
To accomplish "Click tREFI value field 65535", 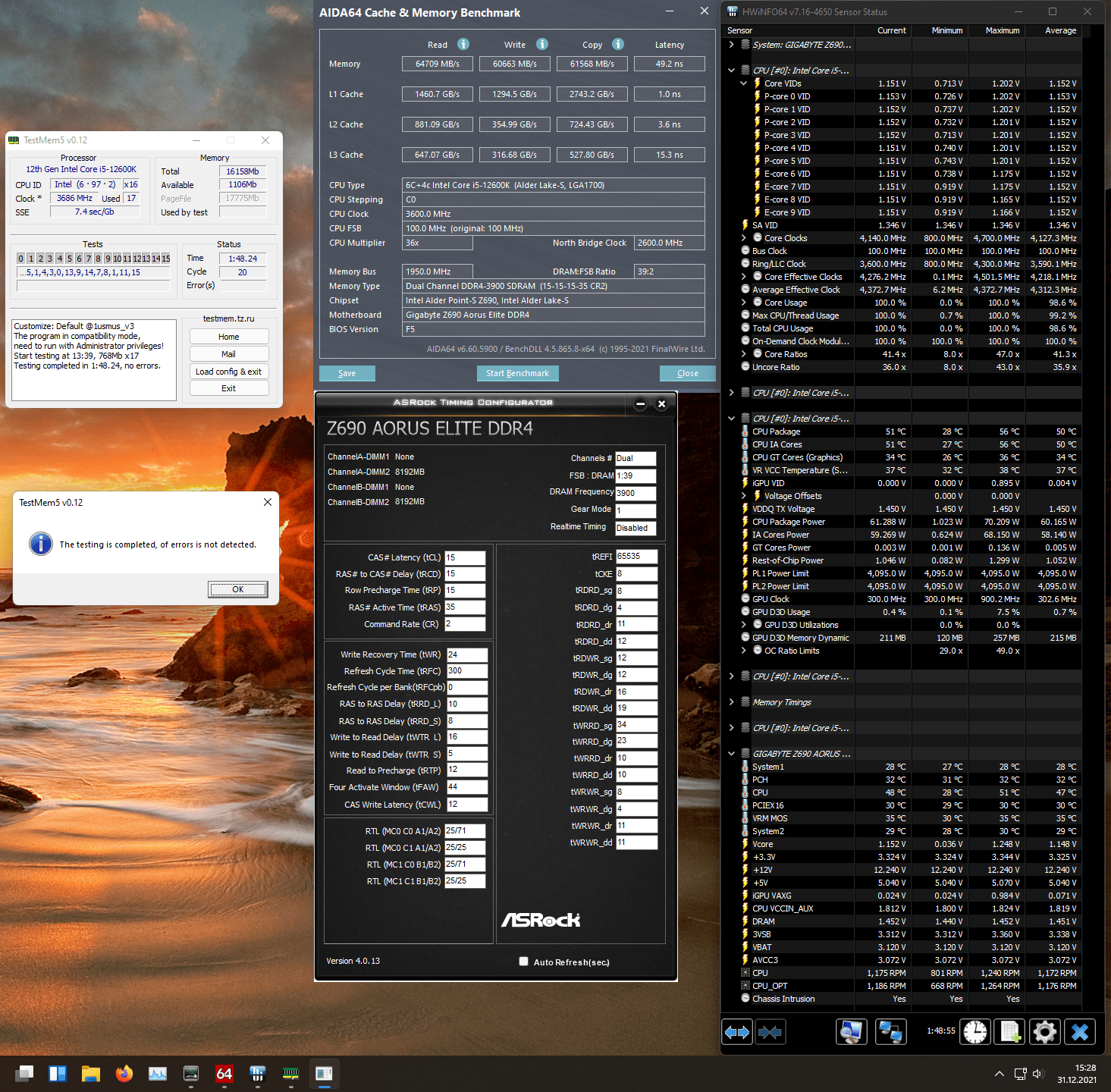I will click(636, 556).
